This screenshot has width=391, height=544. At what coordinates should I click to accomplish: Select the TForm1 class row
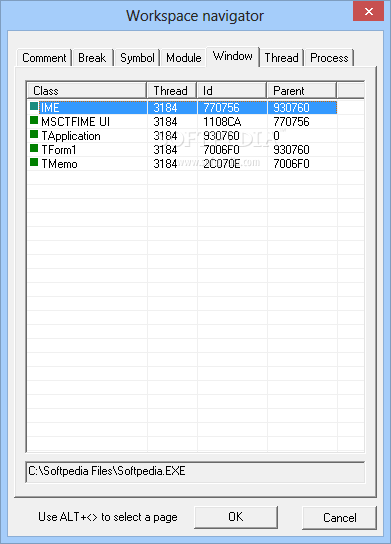tap(182, 150)
